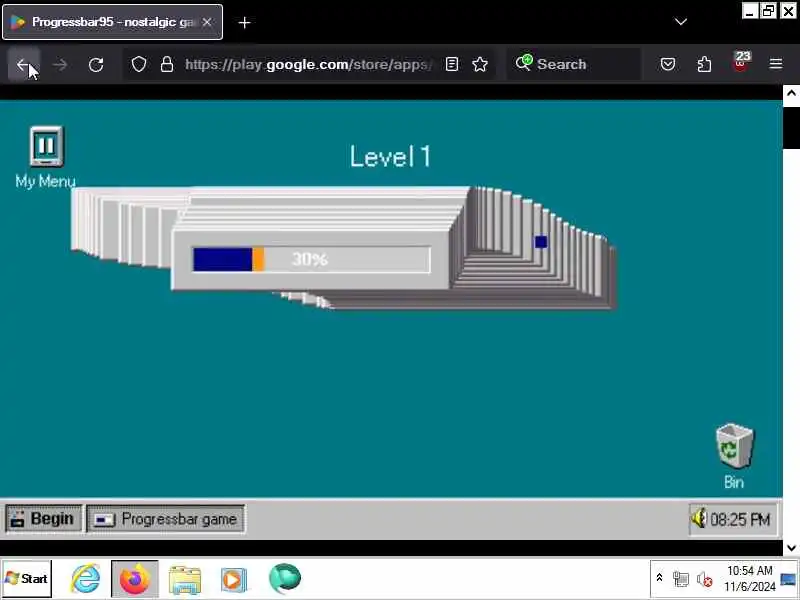Open the media player taskbar icon
800x600 pixels.
(234, 580)
